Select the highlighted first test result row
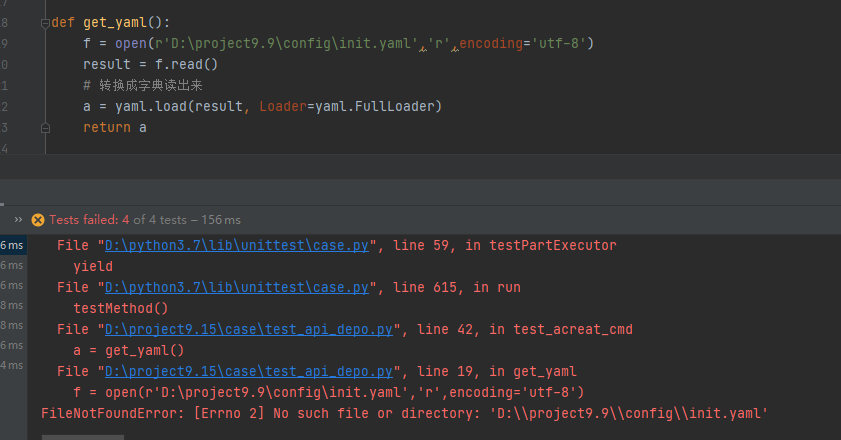Image resolution: width=841 pixels, height=440 pixels. (12, 246)
